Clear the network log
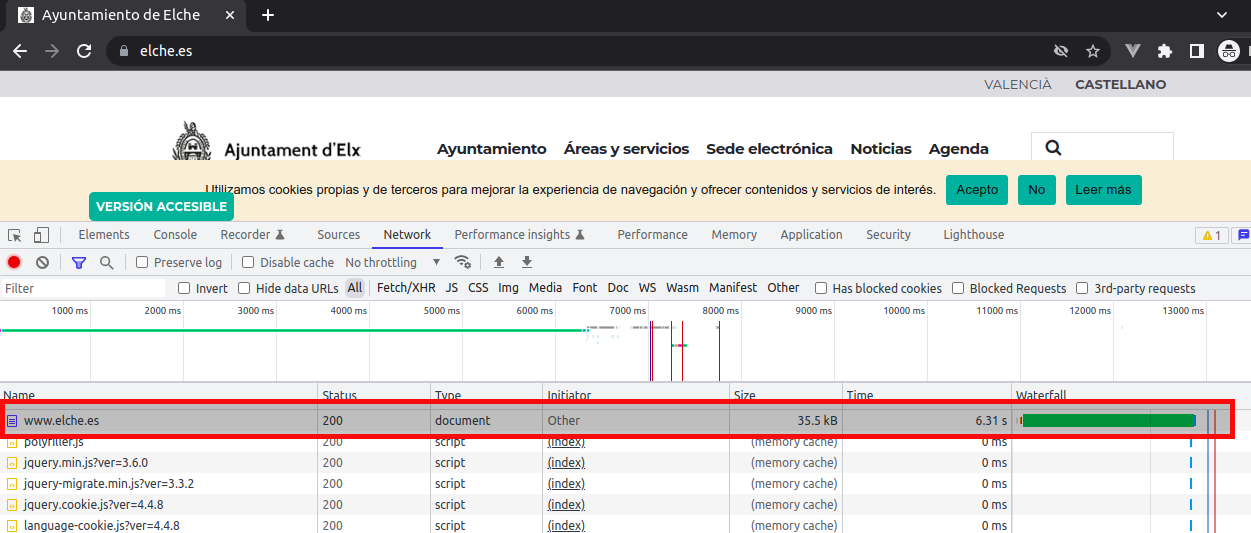This screenshot has width=1251, height=533. (42, 262)
